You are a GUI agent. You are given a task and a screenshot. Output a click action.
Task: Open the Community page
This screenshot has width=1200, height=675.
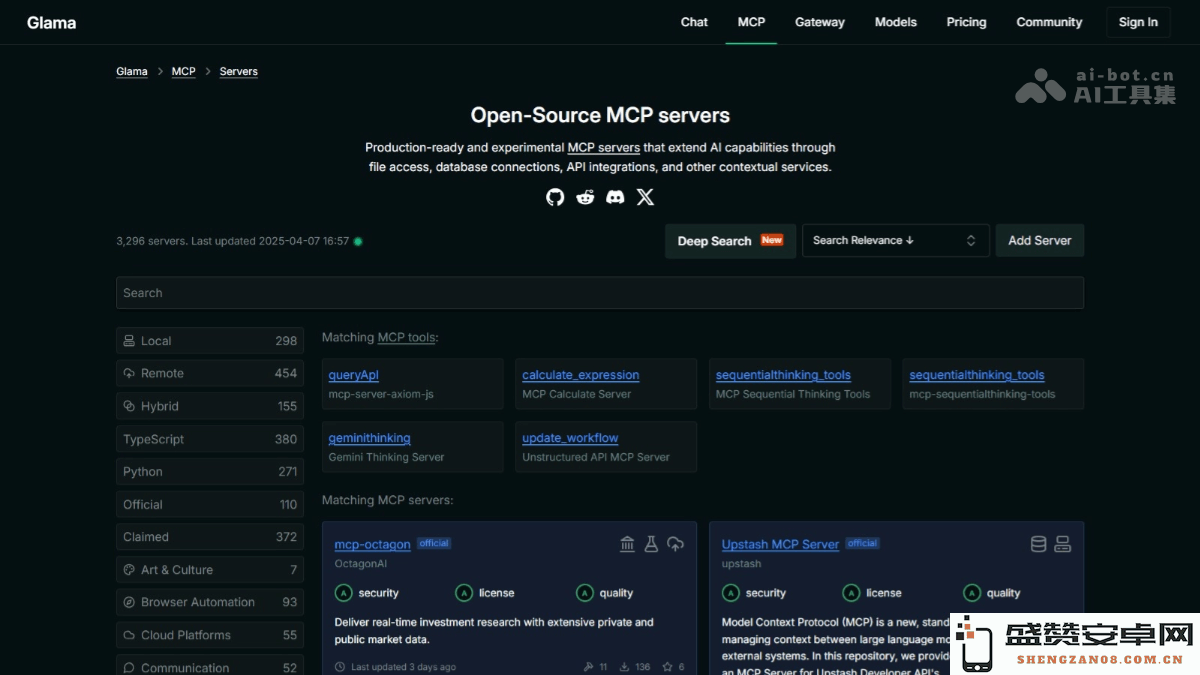pos(1049,22)
